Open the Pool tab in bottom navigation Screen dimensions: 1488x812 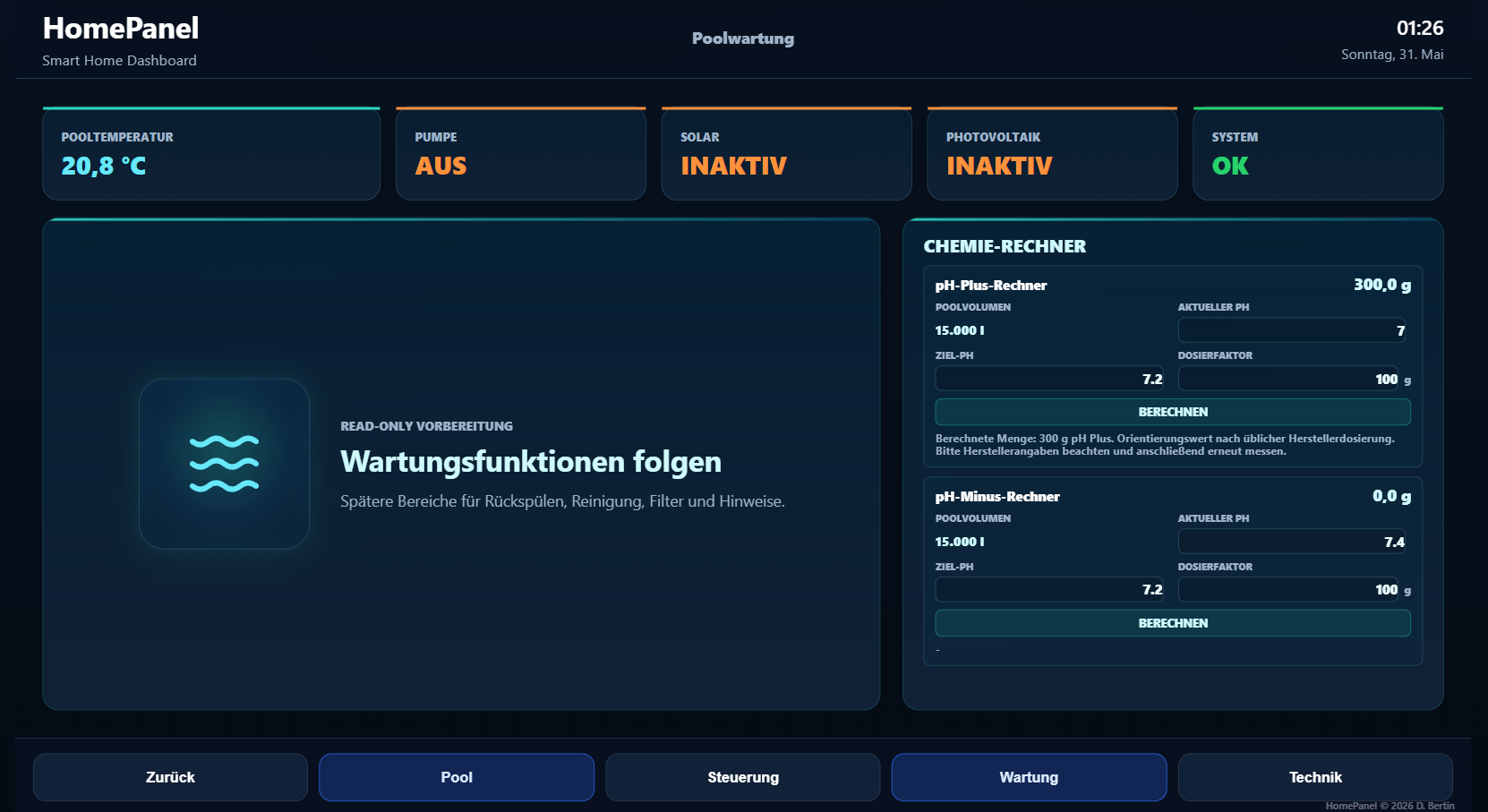457,777
